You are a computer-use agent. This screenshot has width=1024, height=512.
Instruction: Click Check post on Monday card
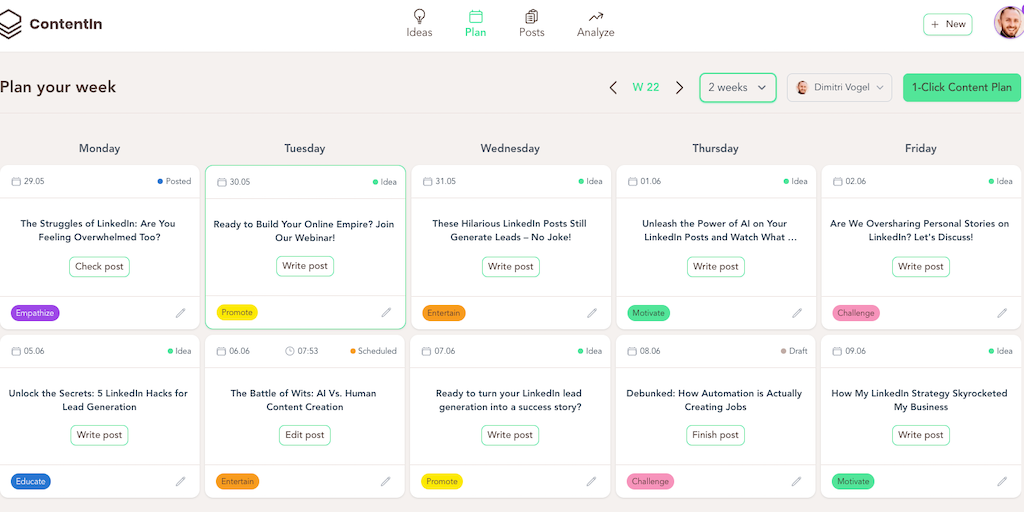click(x=100, y=267)
